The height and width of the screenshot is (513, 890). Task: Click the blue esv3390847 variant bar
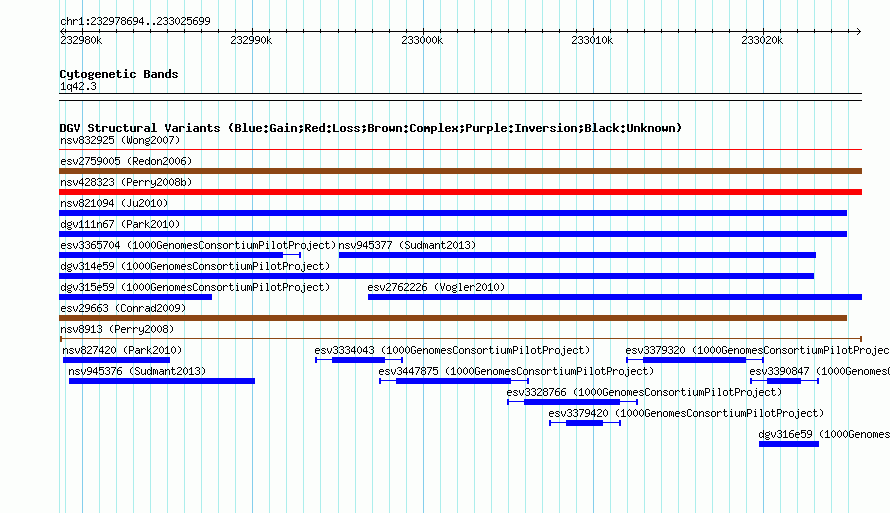(784, 381)
